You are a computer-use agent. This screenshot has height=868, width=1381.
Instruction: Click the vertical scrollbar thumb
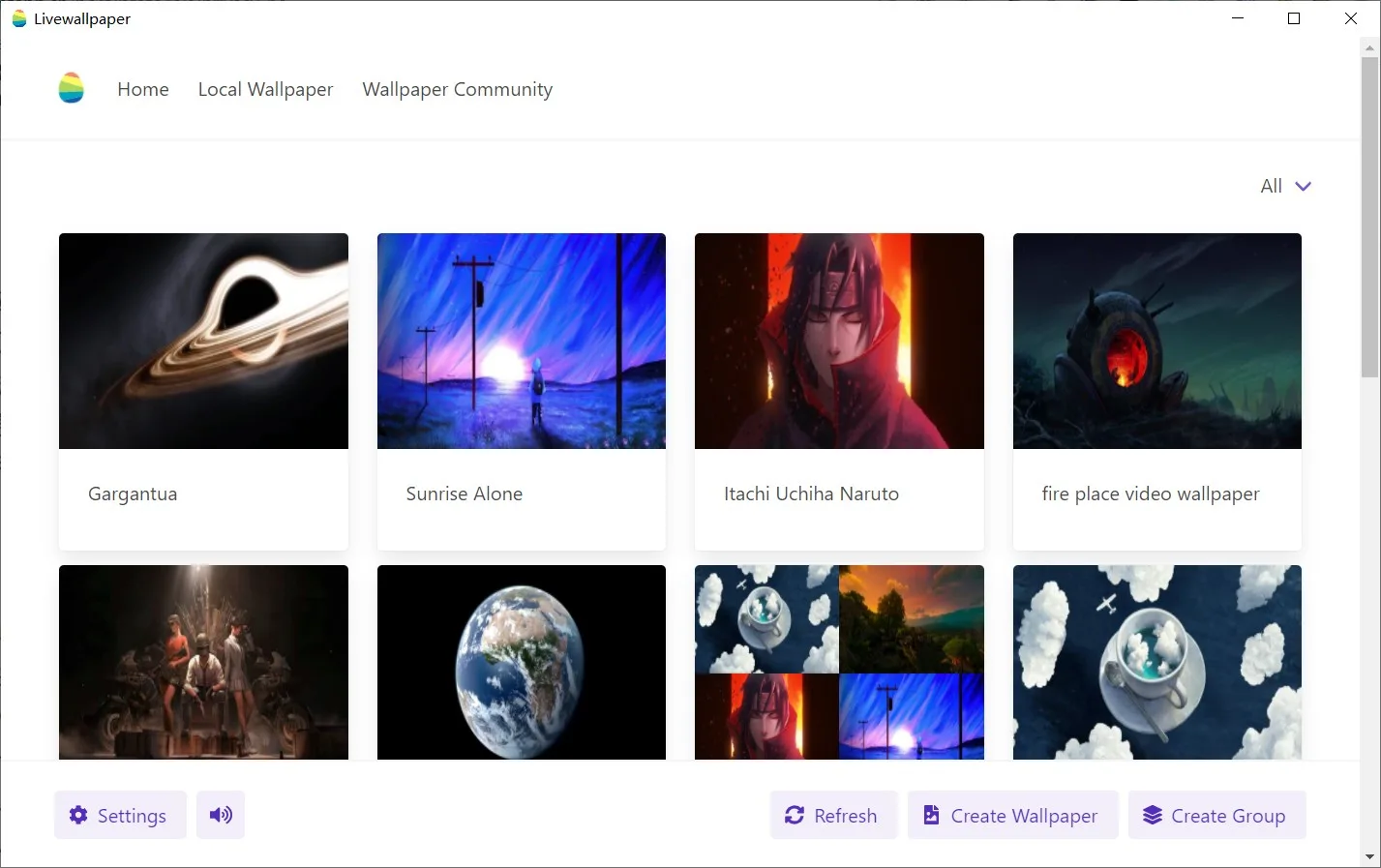click(1369, 217)
